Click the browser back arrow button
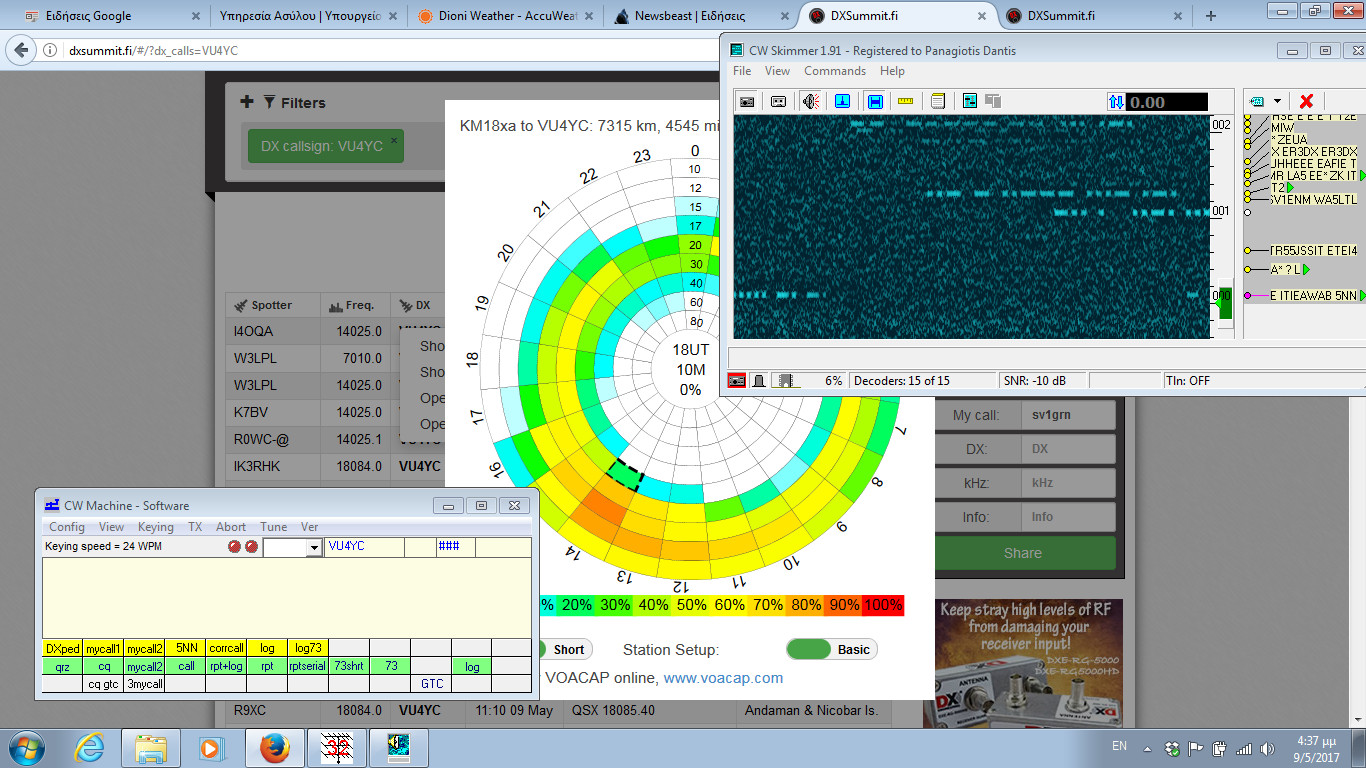Screen dimensions: 1366x768 21,50
